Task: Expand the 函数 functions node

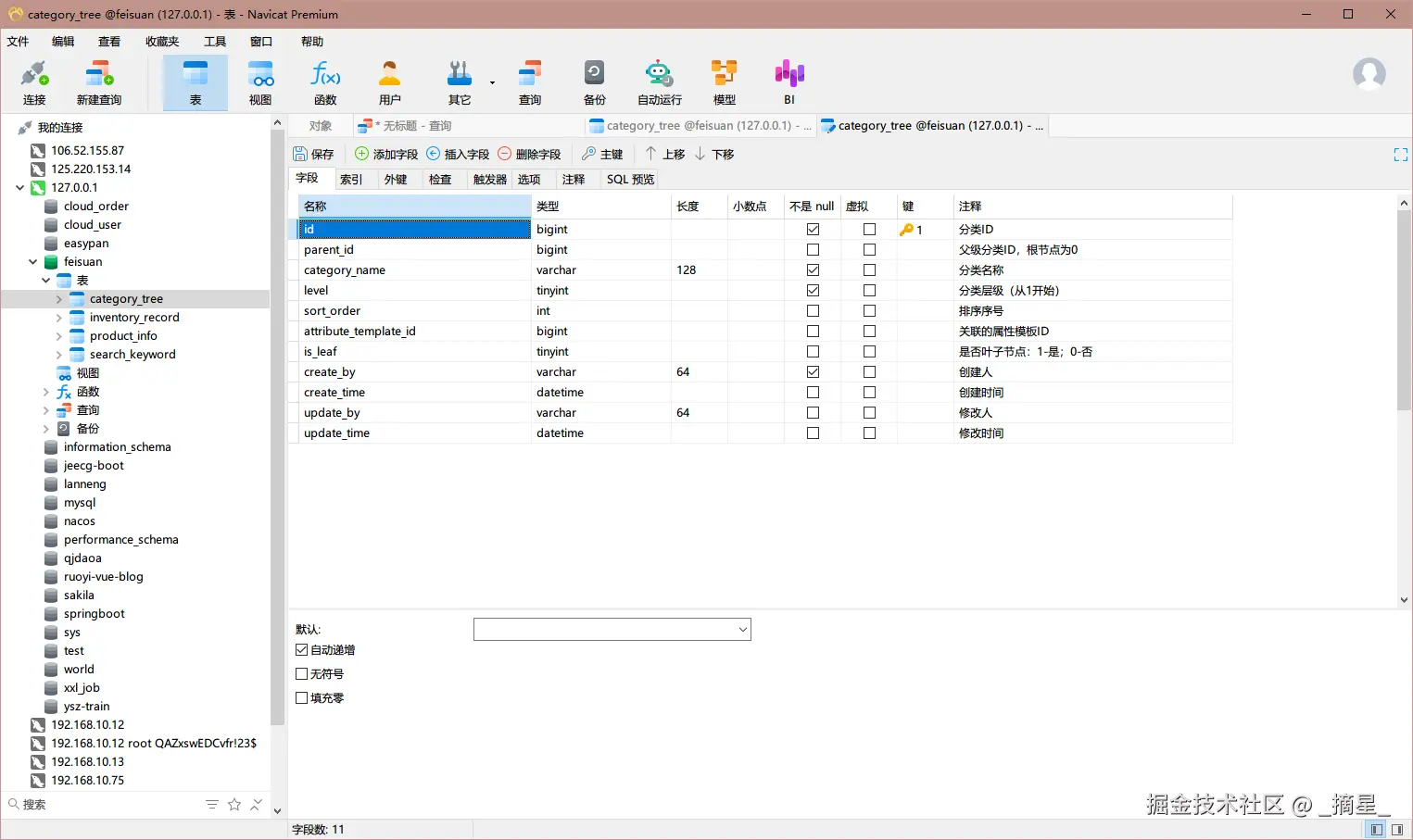Action: pyautogui.click(x=45, y=392)
